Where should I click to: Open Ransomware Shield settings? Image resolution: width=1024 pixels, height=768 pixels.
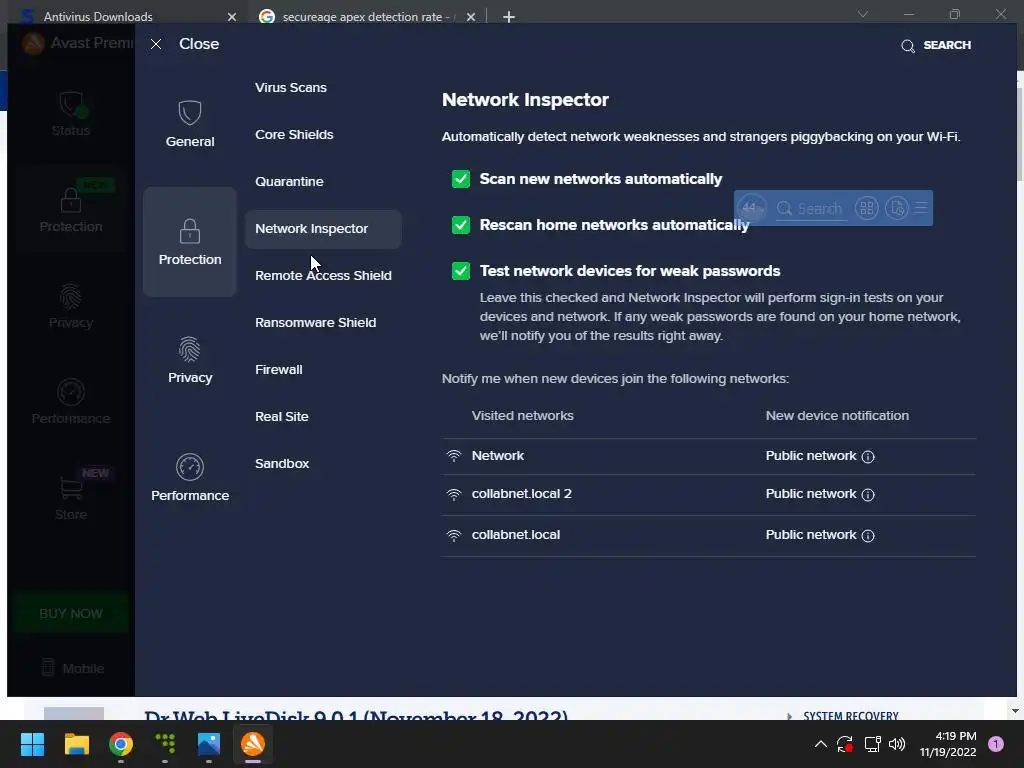(315, 323)
